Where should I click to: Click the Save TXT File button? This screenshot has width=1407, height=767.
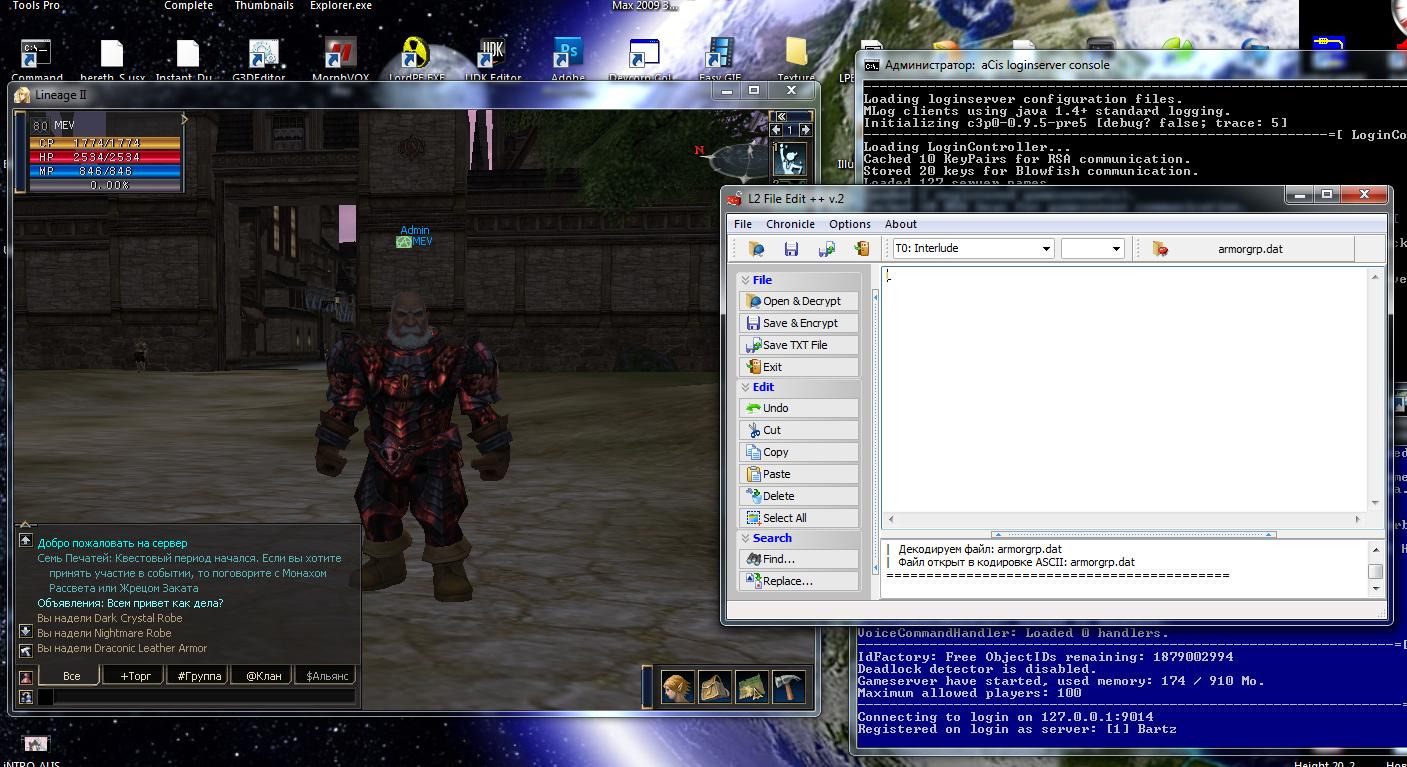tap(799, 345)
